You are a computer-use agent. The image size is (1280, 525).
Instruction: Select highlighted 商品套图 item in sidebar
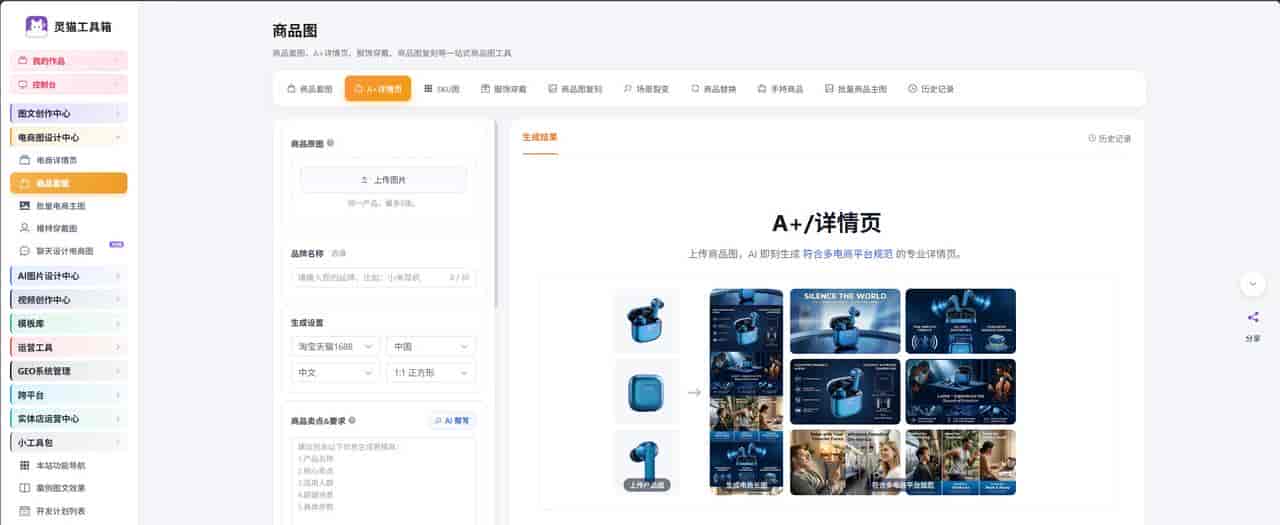coord(69,183)
